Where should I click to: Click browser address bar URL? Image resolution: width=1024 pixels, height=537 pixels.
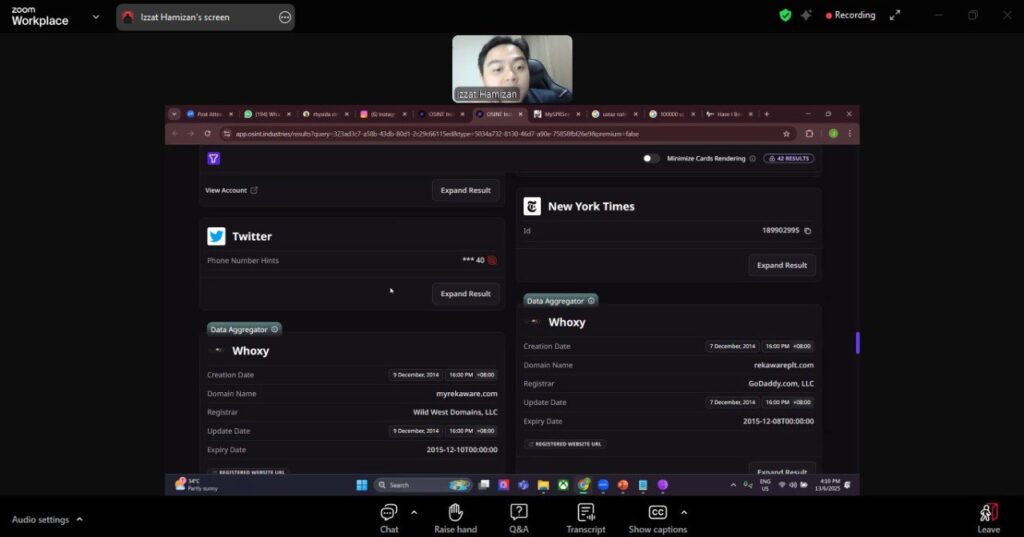[438, 134]
